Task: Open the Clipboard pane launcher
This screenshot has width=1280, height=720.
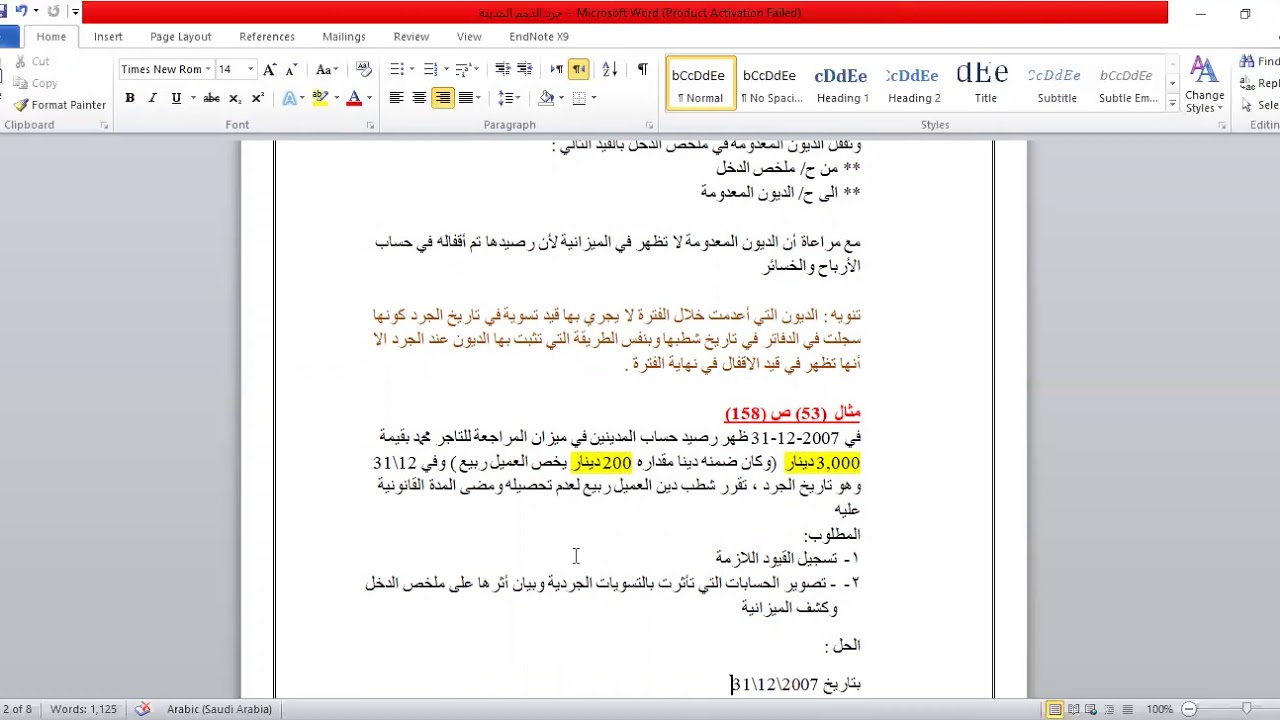Action: coord(104,126)
